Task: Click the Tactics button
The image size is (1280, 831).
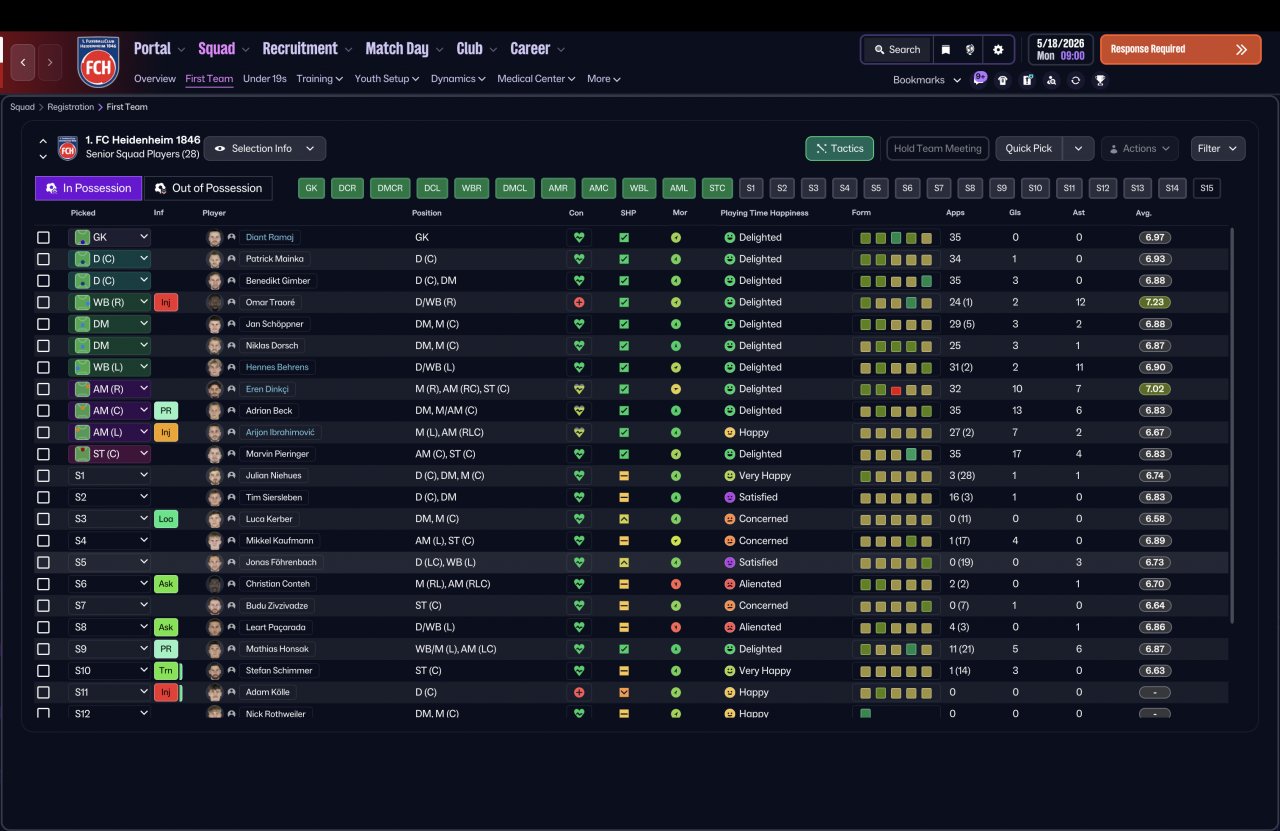Action: click(840, 148)
